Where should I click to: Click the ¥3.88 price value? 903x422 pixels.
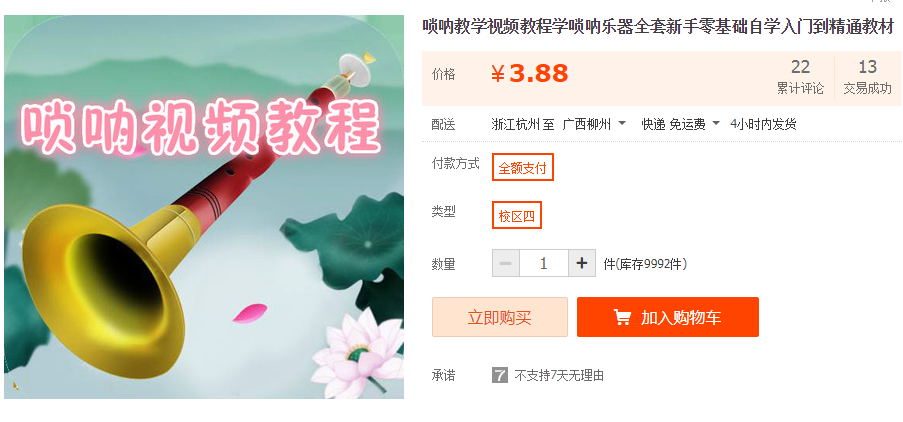tap(530, 74)
